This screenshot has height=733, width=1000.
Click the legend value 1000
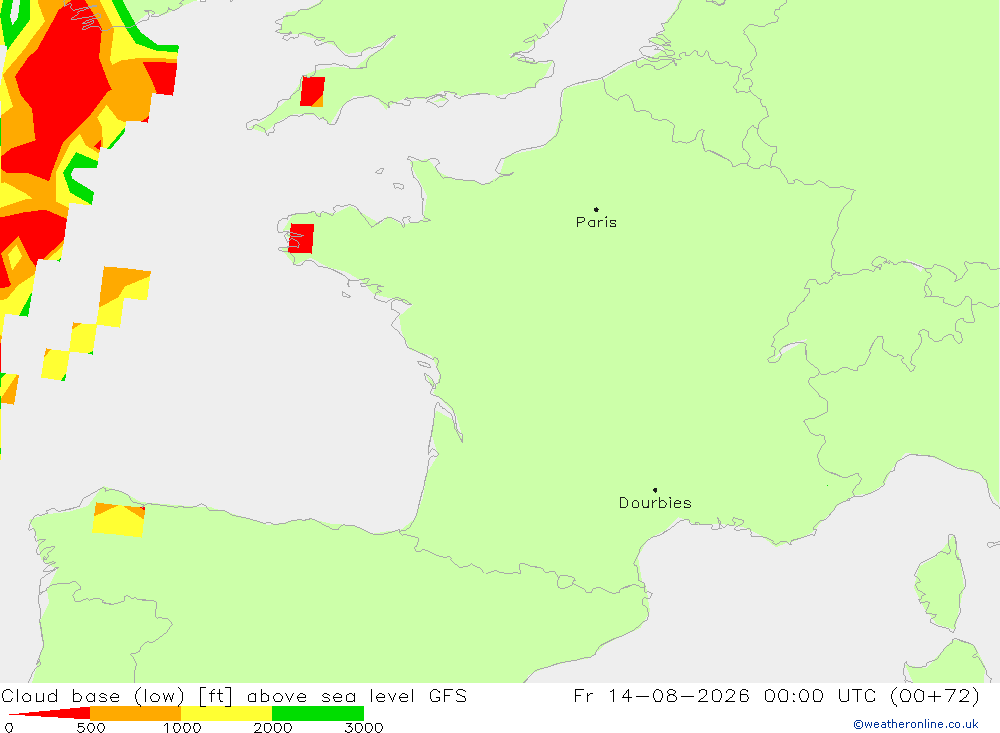[182, 727]
